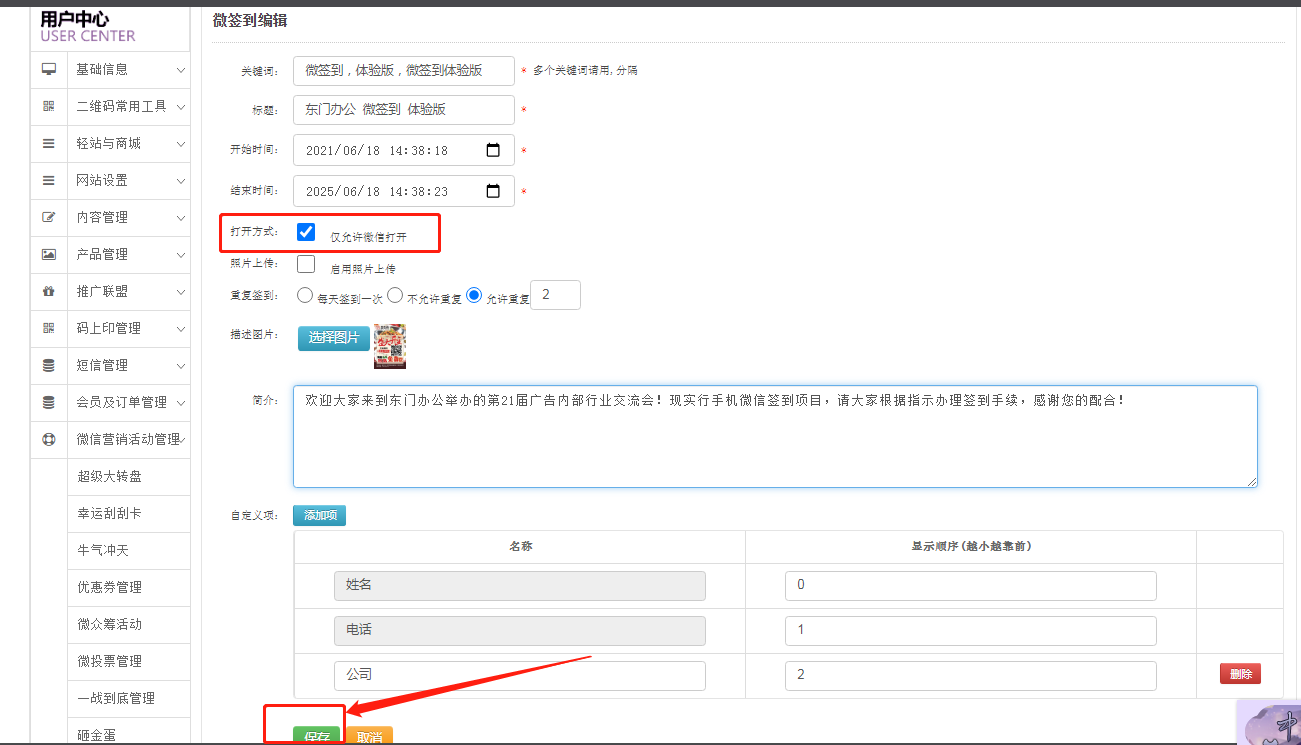
Task: Enable the 启用照片上传 checkbox
Action: (306, 264)
